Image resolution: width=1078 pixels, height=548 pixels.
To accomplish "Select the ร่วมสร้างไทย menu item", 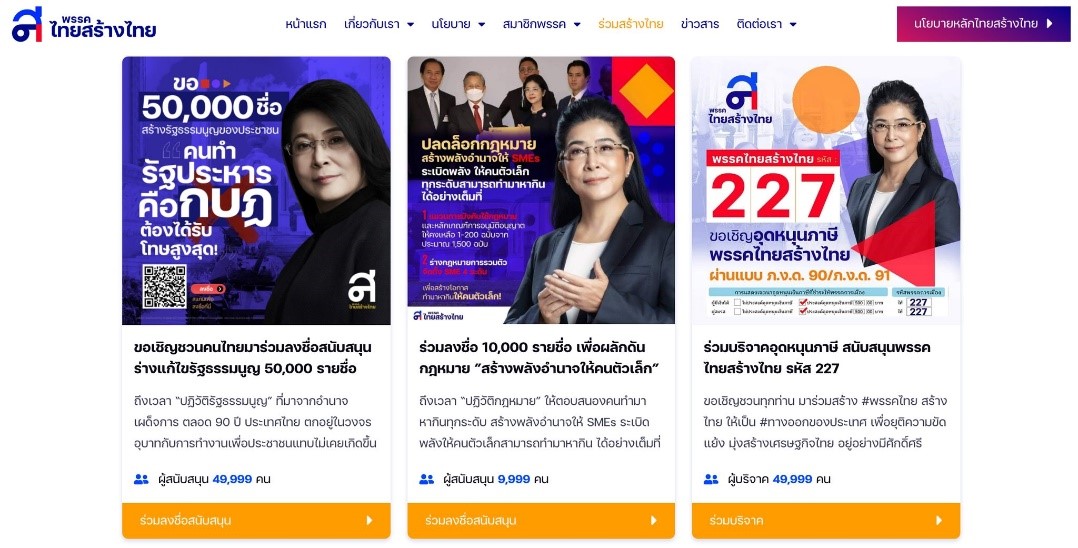I will (630, 24).
